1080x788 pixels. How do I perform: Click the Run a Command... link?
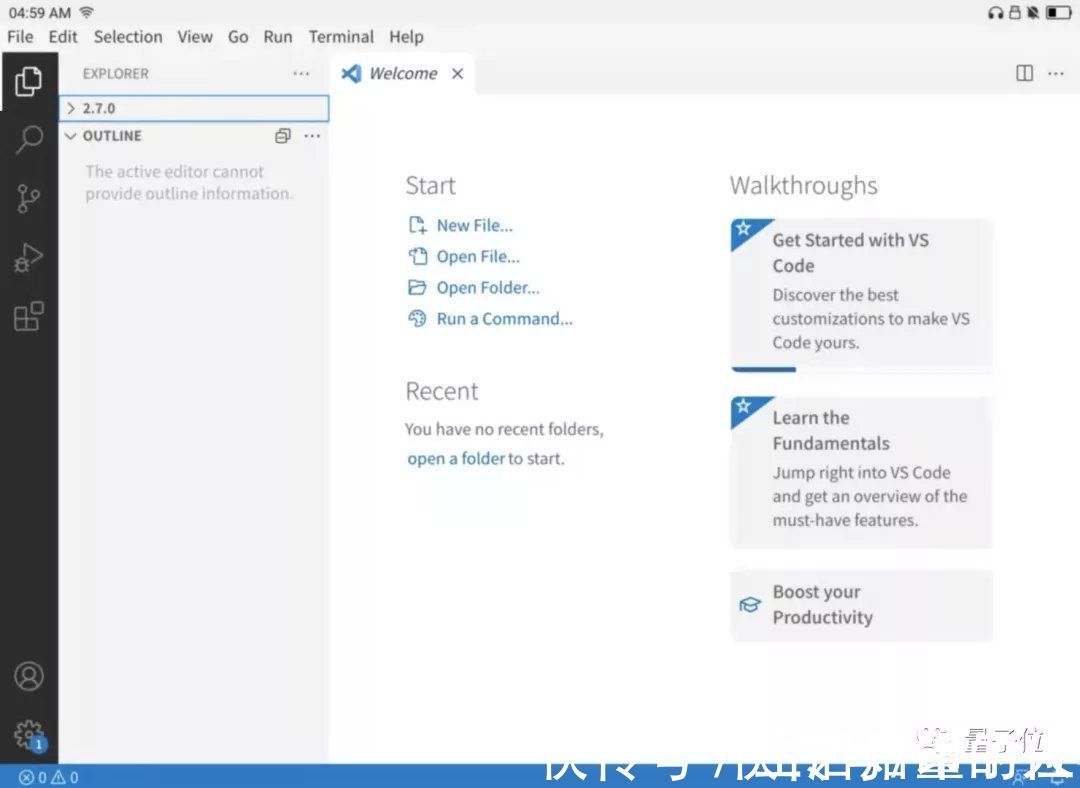click(504, 318)
